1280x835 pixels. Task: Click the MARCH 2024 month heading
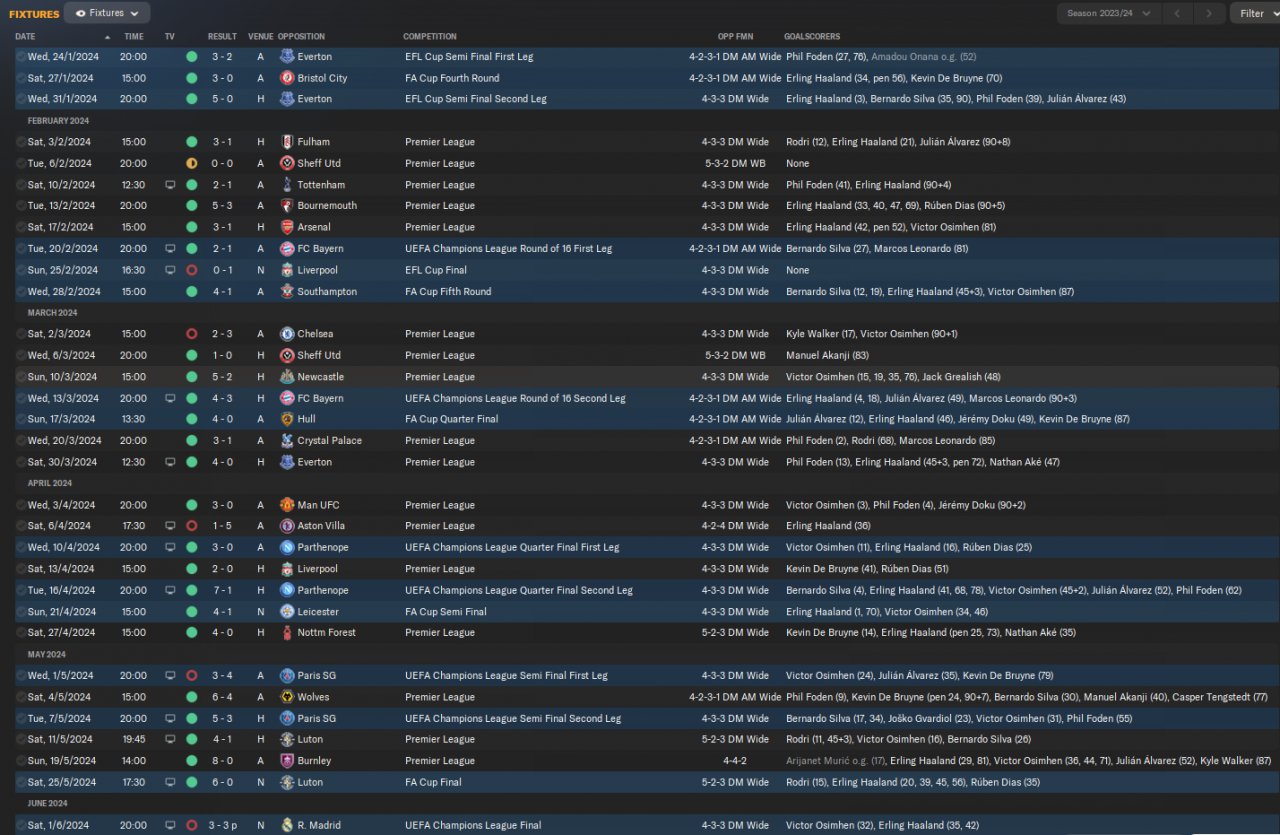52,313
